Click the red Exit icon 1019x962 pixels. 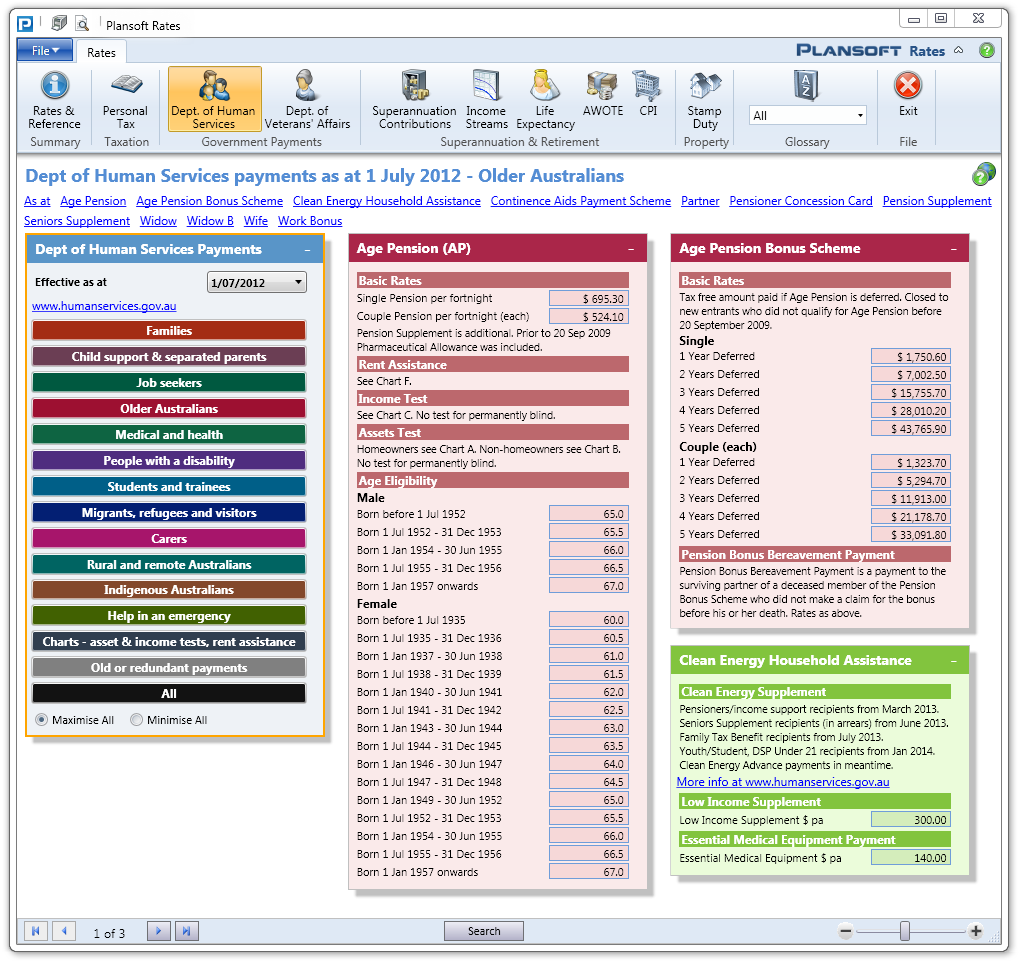(x=908, y=85)
